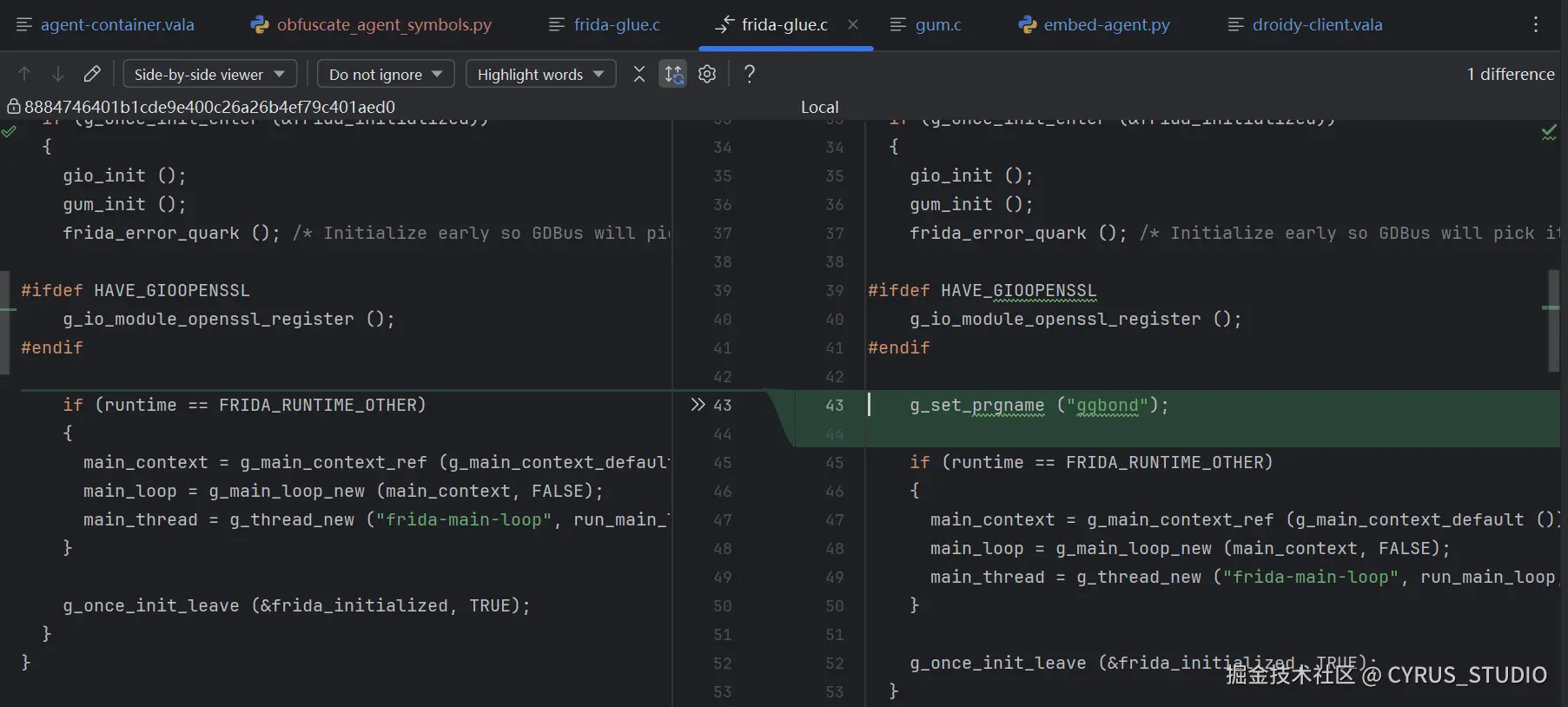1568x707 pixels.
Task: Open the Side-by-side viewer dropdown
Action: point(209,74)
